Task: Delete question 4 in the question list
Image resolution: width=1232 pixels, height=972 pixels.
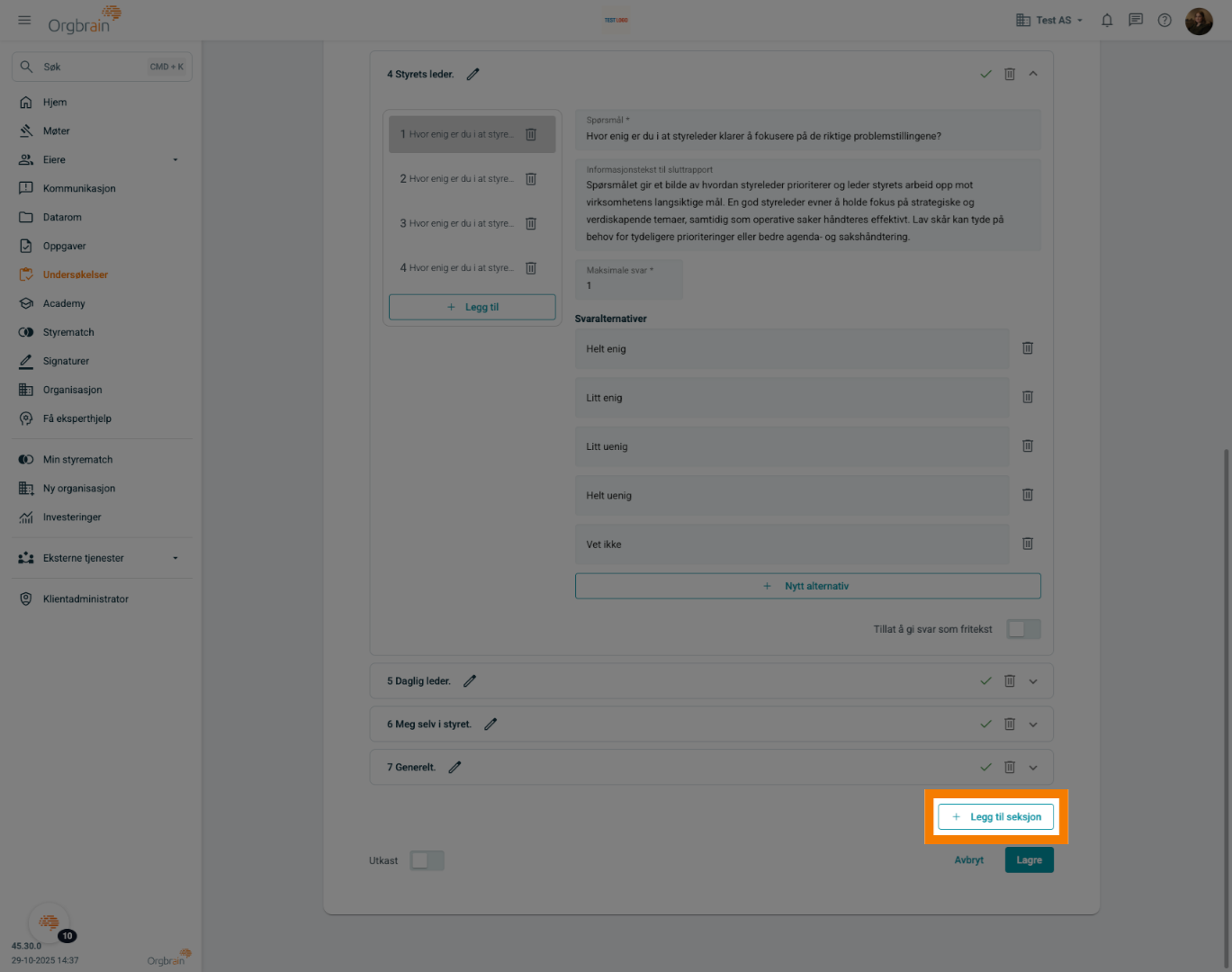Action: [531, 268]
